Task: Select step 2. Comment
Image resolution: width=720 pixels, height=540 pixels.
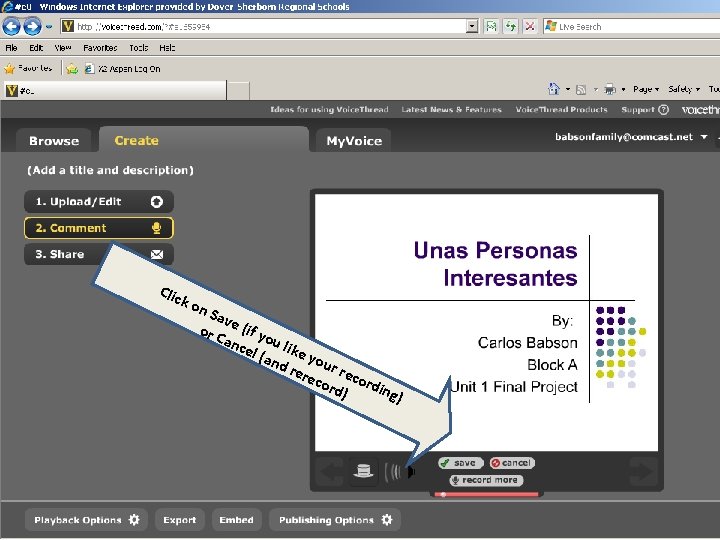Action: (99, 228)
